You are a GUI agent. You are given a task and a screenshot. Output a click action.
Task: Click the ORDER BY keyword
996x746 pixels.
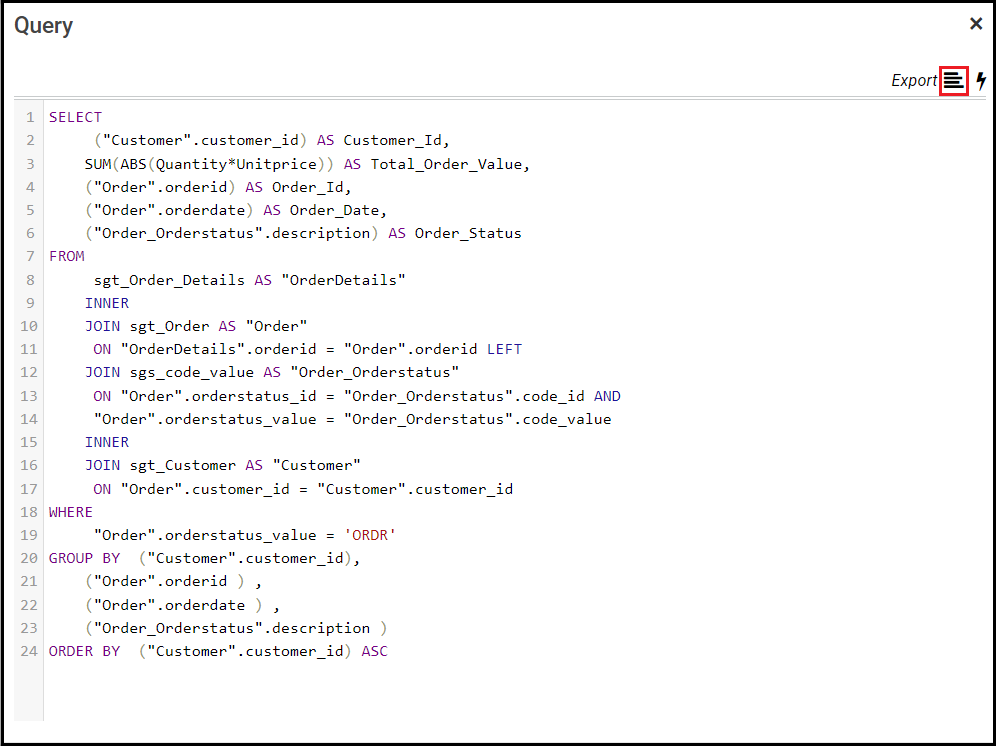tap(84, 651)
